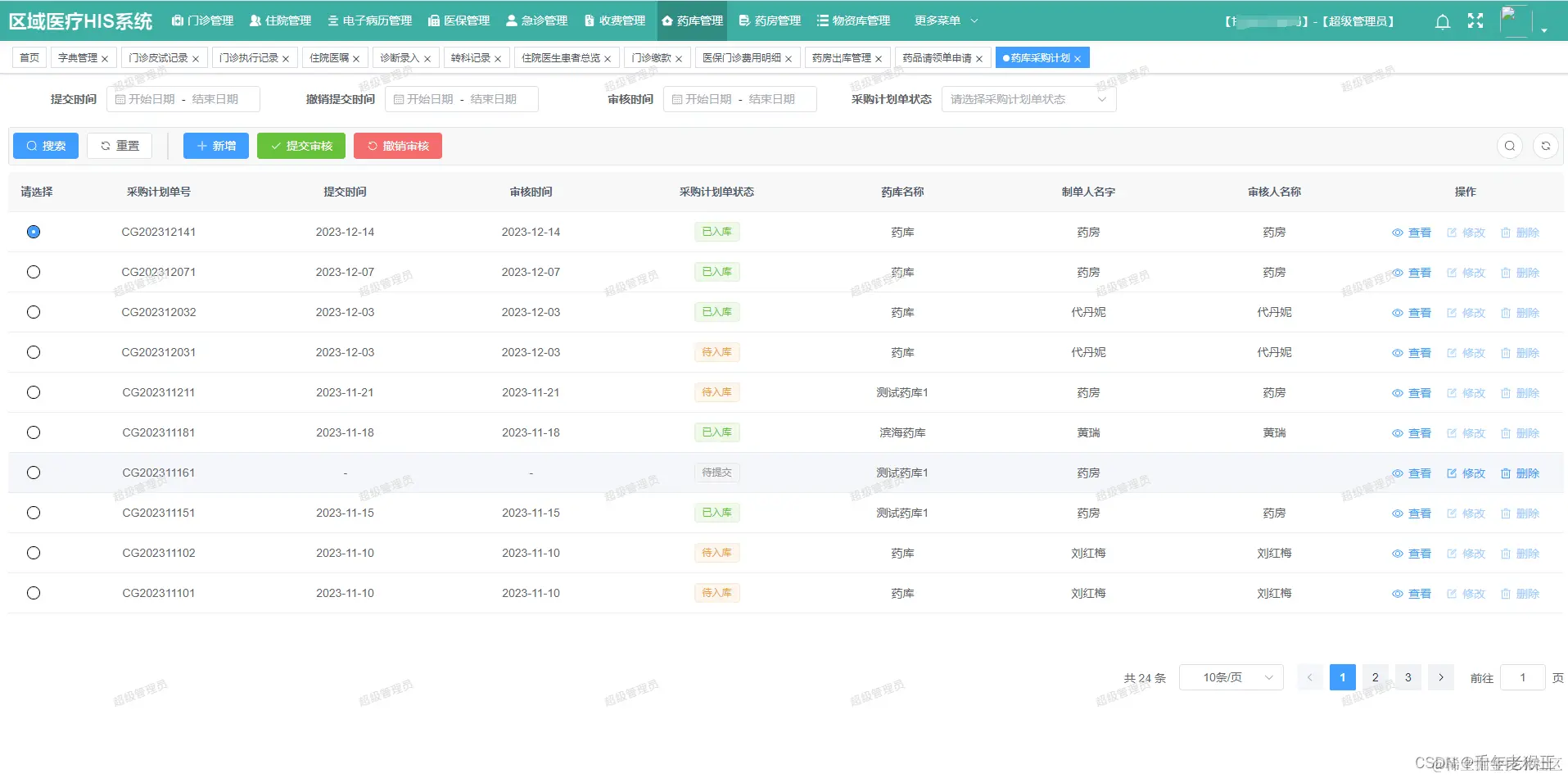Close the 字典管理 tab
1568x778 pixels.
click(105, 59)
